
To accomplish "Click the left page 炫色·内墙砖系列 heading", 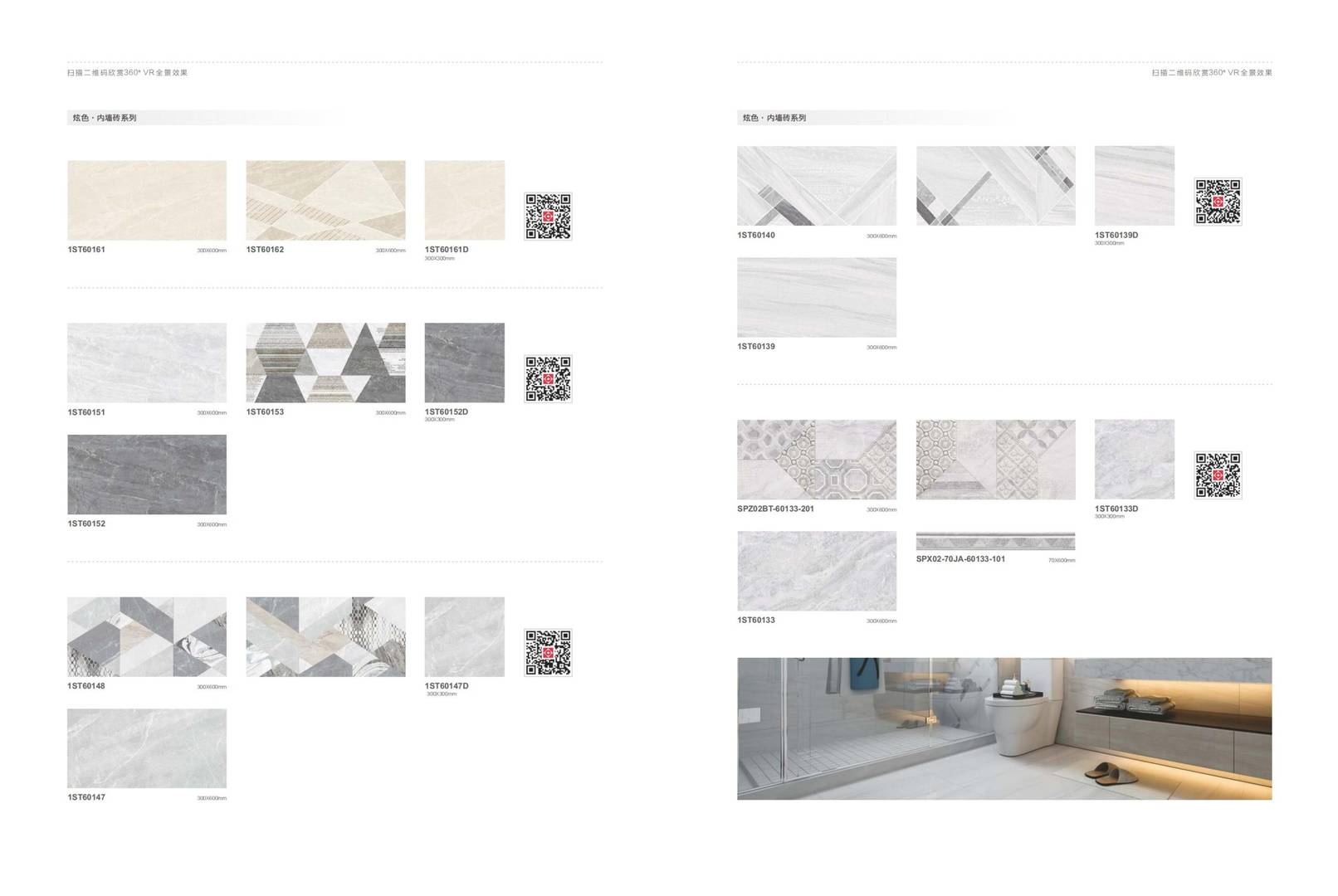I will tap(105, 118).
